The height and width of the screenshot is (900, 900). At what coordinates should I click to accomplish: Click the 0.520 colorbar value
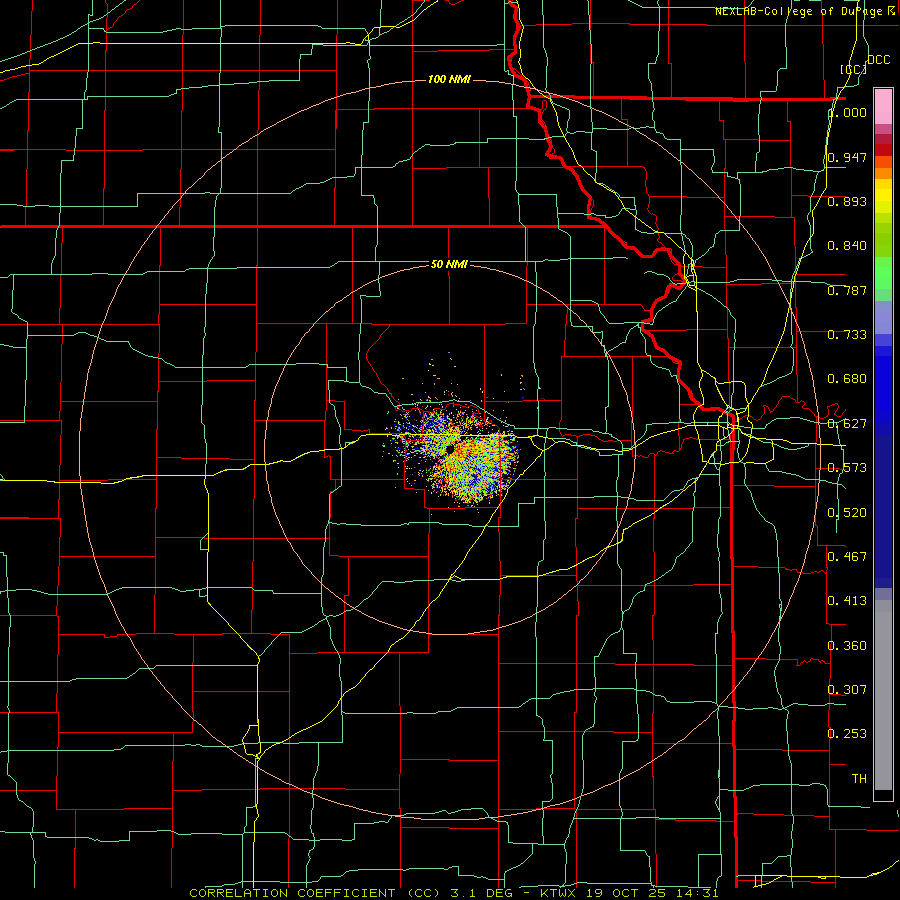tap(847, 513)
